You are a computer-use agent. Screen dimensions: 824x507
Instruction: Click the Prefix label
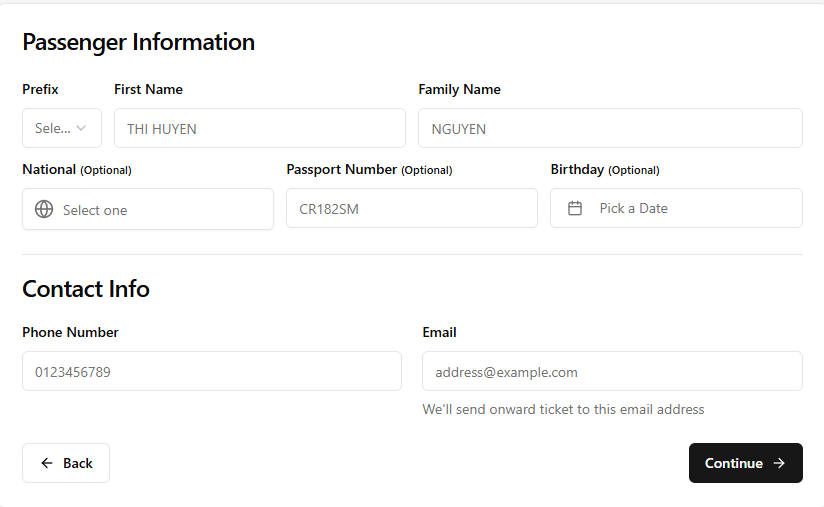tap(40, 89)
